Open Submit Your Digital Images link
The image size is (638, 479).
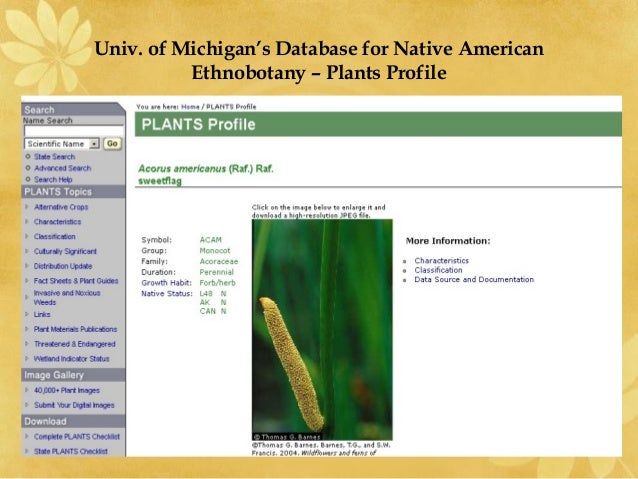pos(74,405)
